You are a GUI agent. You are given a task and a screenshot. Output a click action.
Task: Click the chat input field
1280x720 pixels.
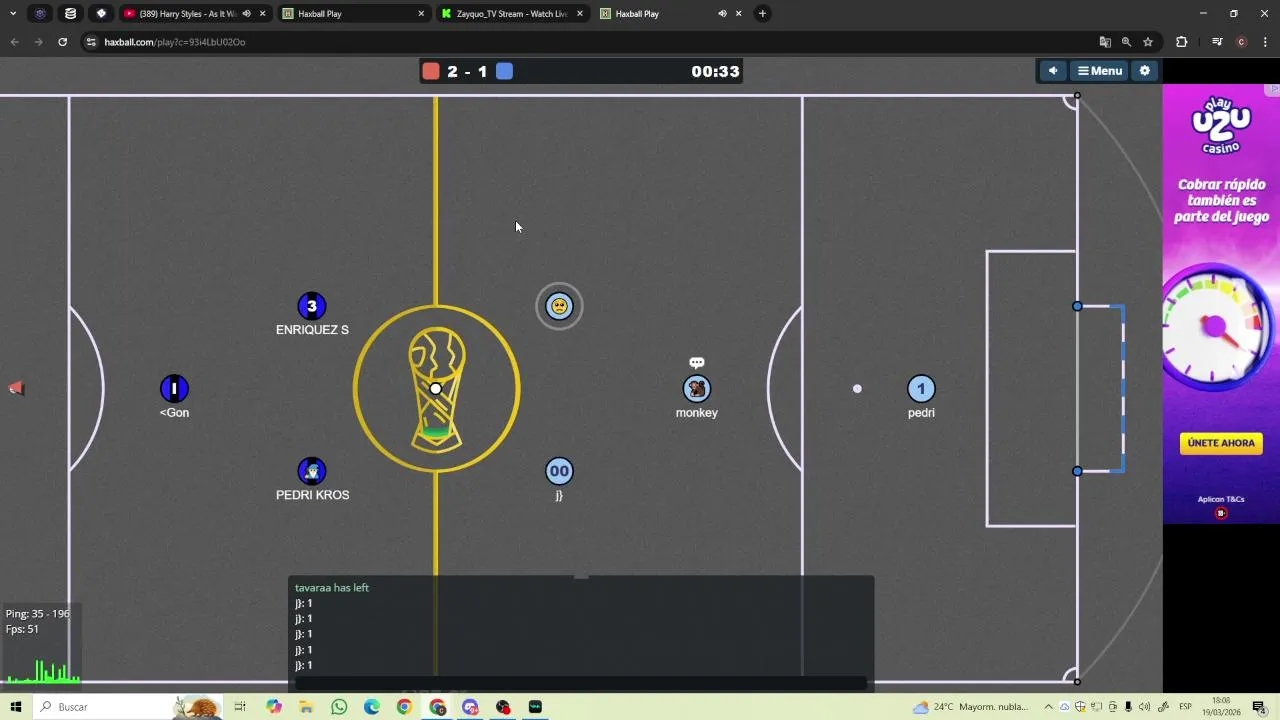click(x=581, y=684)
